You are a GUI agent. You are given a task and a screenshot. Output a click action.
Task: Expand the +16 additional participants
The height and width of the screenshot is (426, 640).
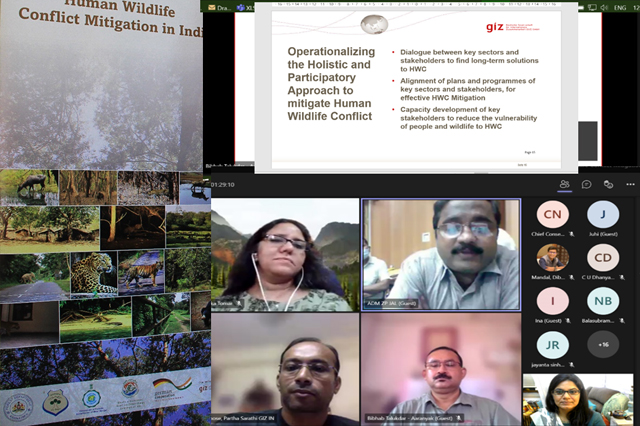point(602,344)
